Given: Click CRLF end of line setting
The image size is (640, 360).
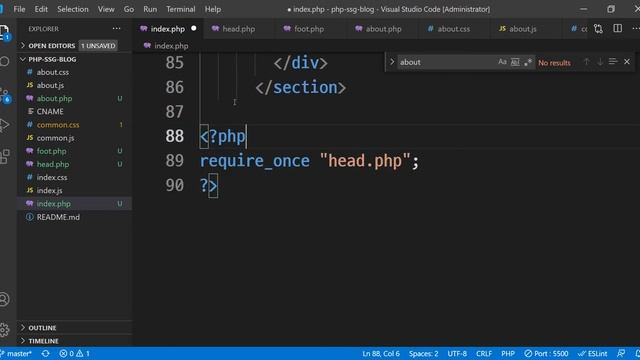Looking at the screenshot, I should click(x=484, y=353).
